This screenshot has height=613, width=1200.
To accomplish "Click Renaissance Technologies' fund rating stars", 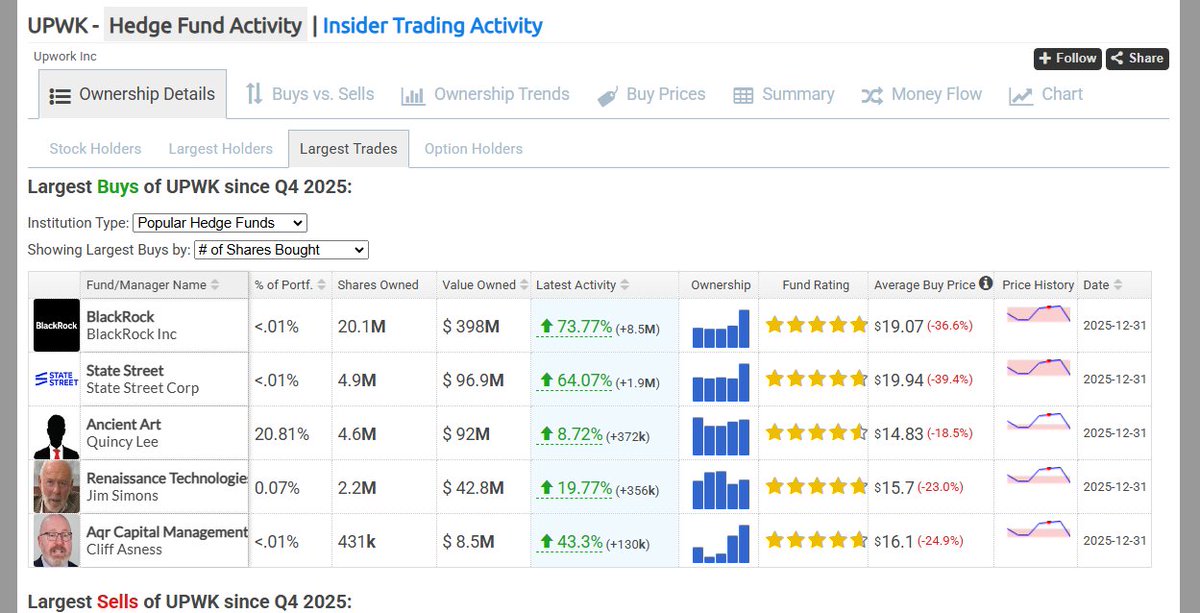I will 816,487.
